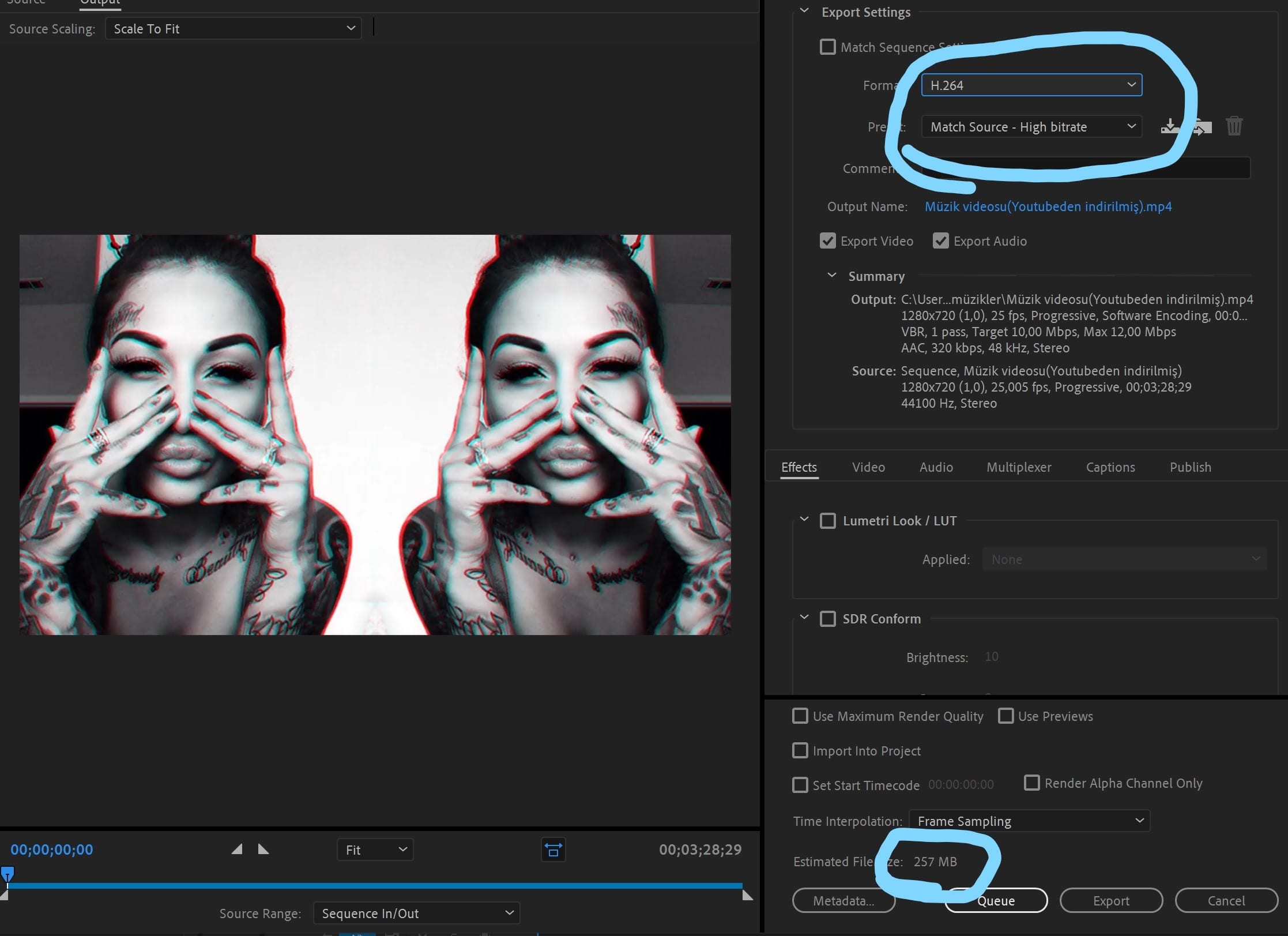Click the Set Out Point triangle
Screen dimensions: 1288x936
coord(263,849)
